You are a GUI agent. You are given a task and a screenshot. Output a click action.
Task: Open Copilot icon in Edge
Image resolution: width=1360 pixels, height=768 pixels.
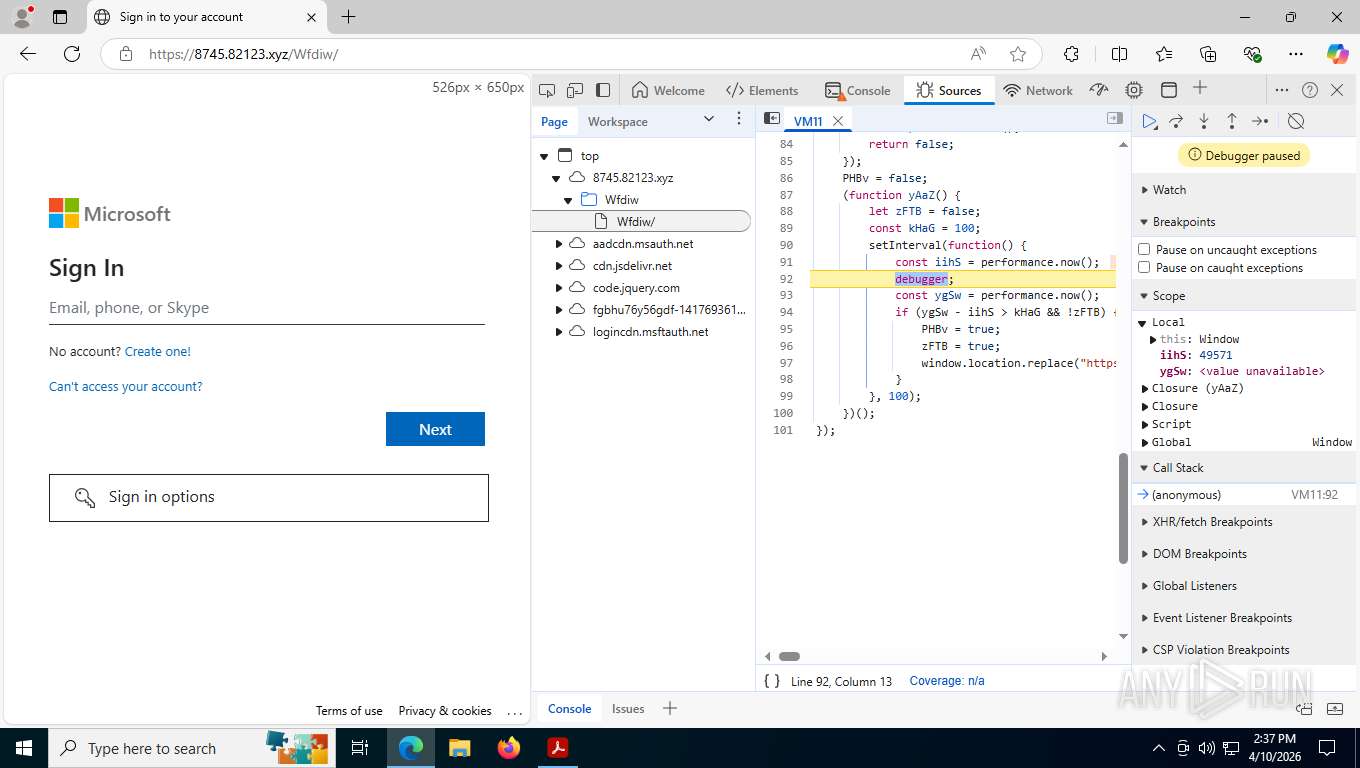tap(1338, 54)
